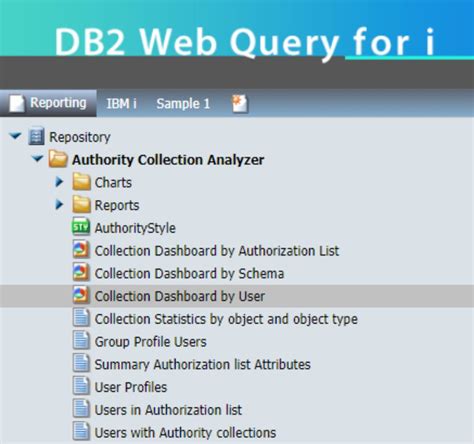Select the Charts folder label
The image size is (474, 444).
pyautogui.click(x=113, y=182)
